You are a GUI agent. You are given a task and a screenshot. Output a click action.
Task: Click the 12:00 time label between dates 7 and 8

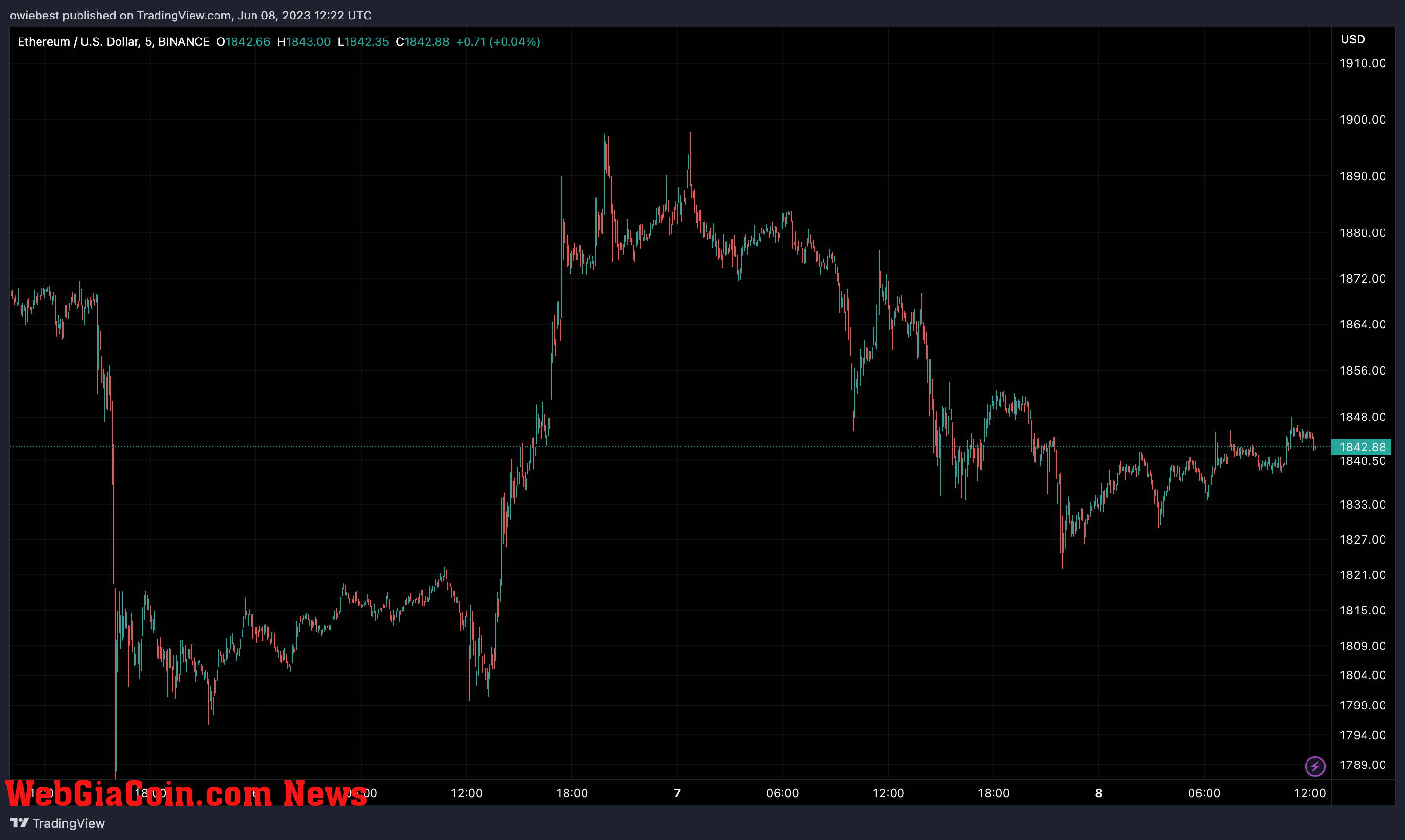tap(888, 794)
